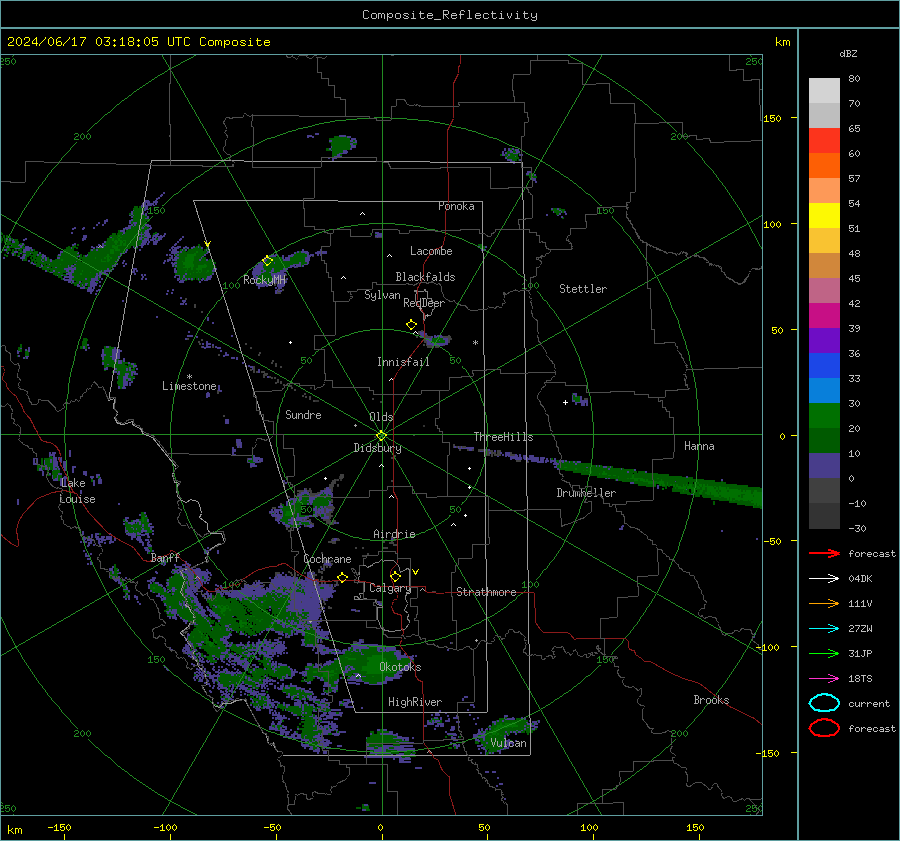The image size is (900, 841).
Task: Click the yellow diamond marker near RedDeer
Action: click(x=412, y=325)
